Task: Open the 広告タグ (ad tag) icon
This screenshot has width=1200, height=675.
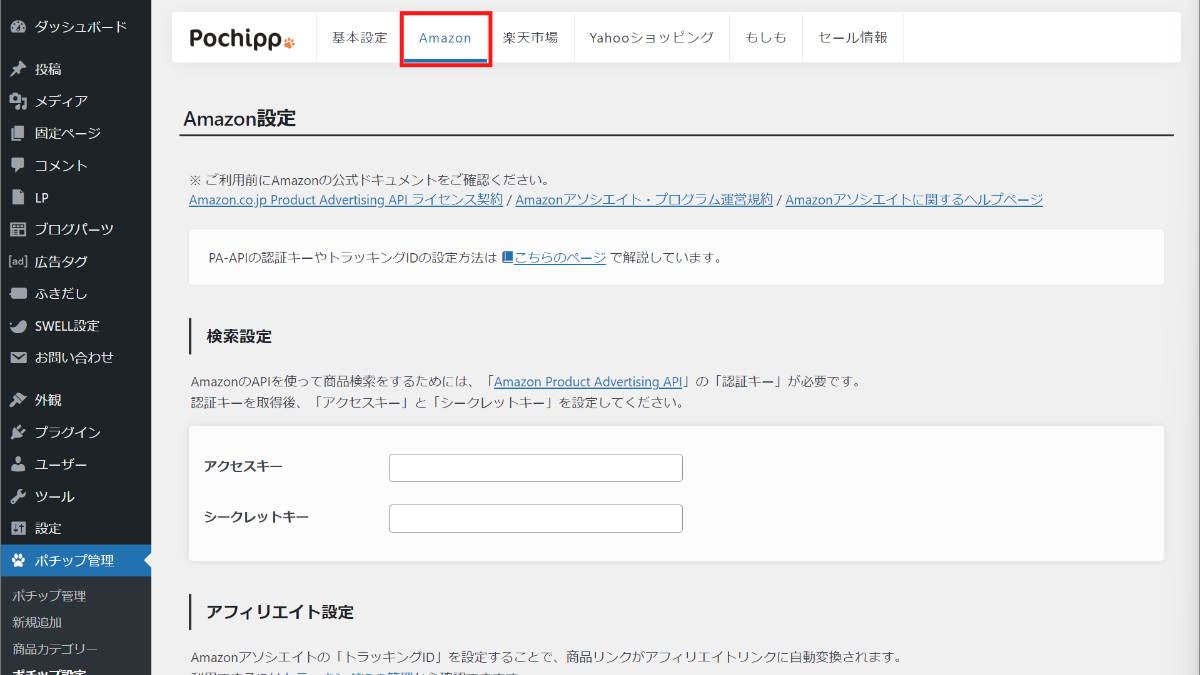Action: click(x=18, y=261)
